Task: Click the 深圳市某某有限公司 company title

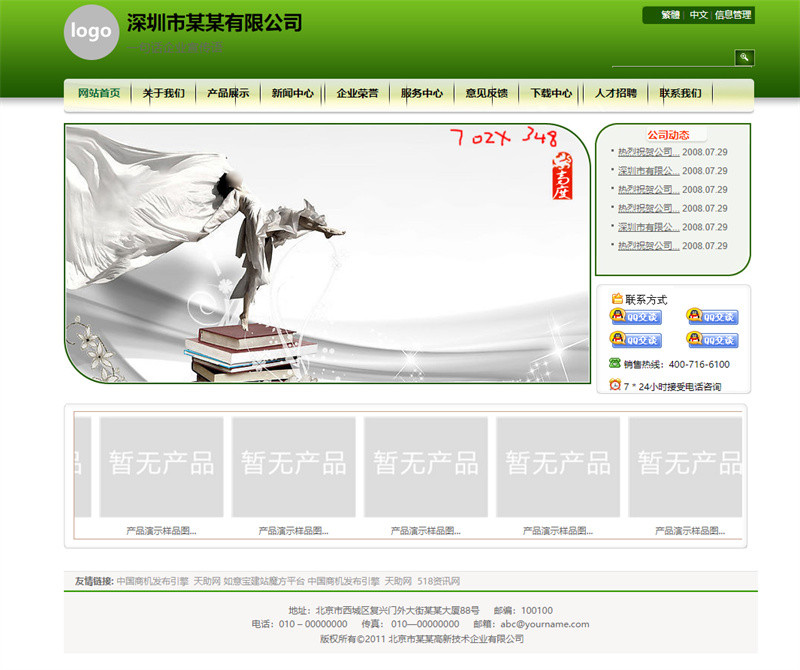Action: 214,23
